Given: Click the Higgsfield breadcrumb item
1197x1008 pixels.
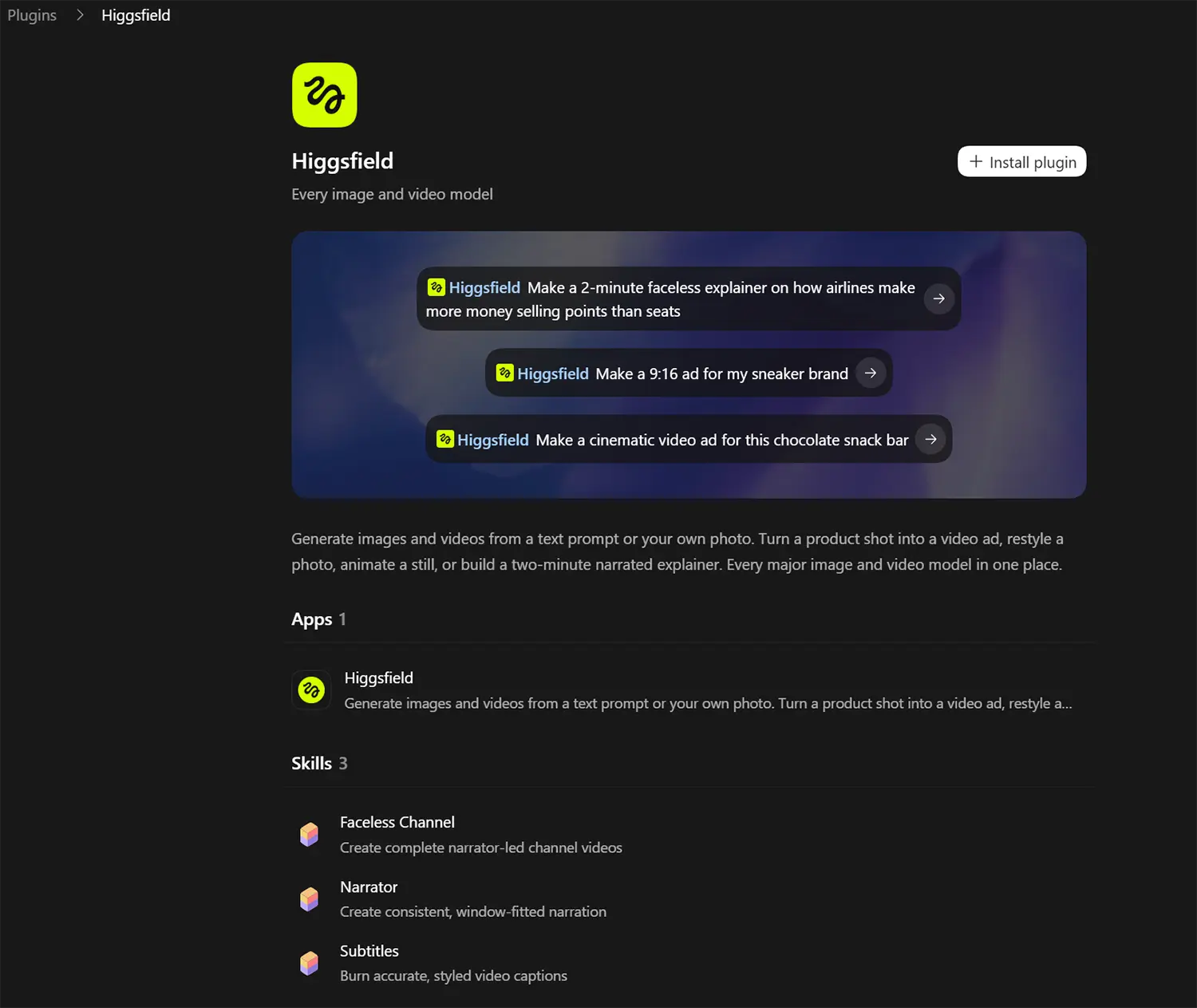Looking at the screenshot, I should [136, 15].
